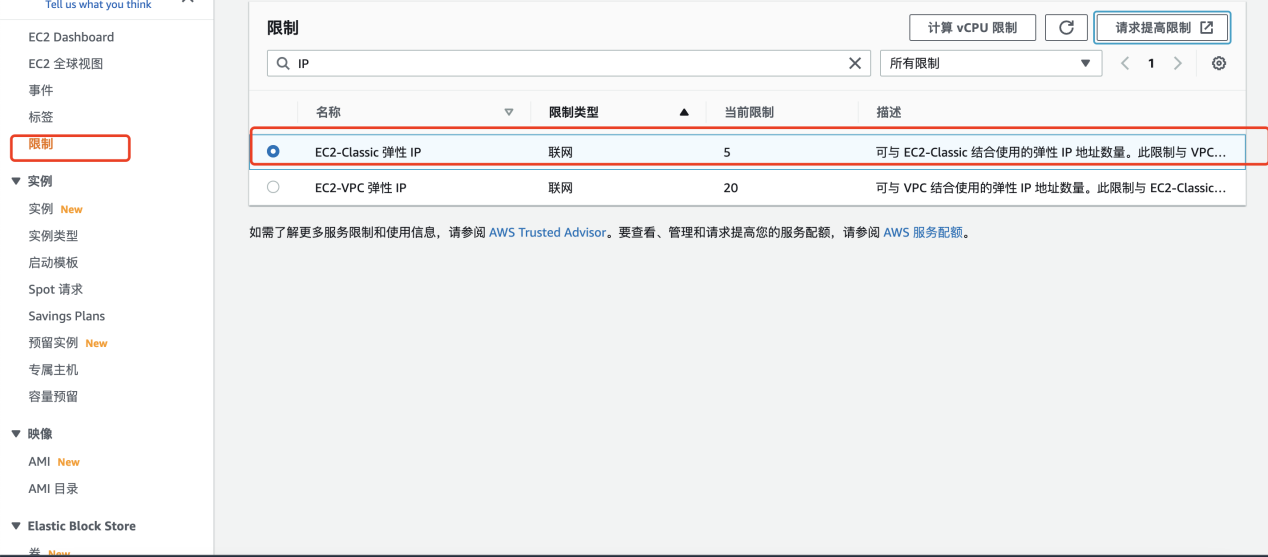Click 联网 in EC2-VPC row
The height and width of the screenshot is (557, 1268).
point(561,187)
